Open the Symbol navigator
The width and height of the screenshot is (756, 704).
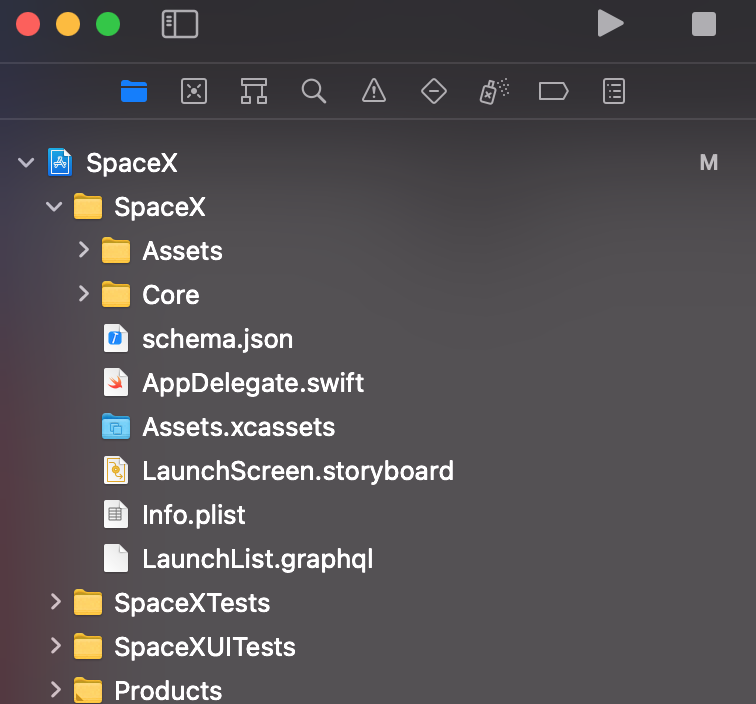[253, 92]
